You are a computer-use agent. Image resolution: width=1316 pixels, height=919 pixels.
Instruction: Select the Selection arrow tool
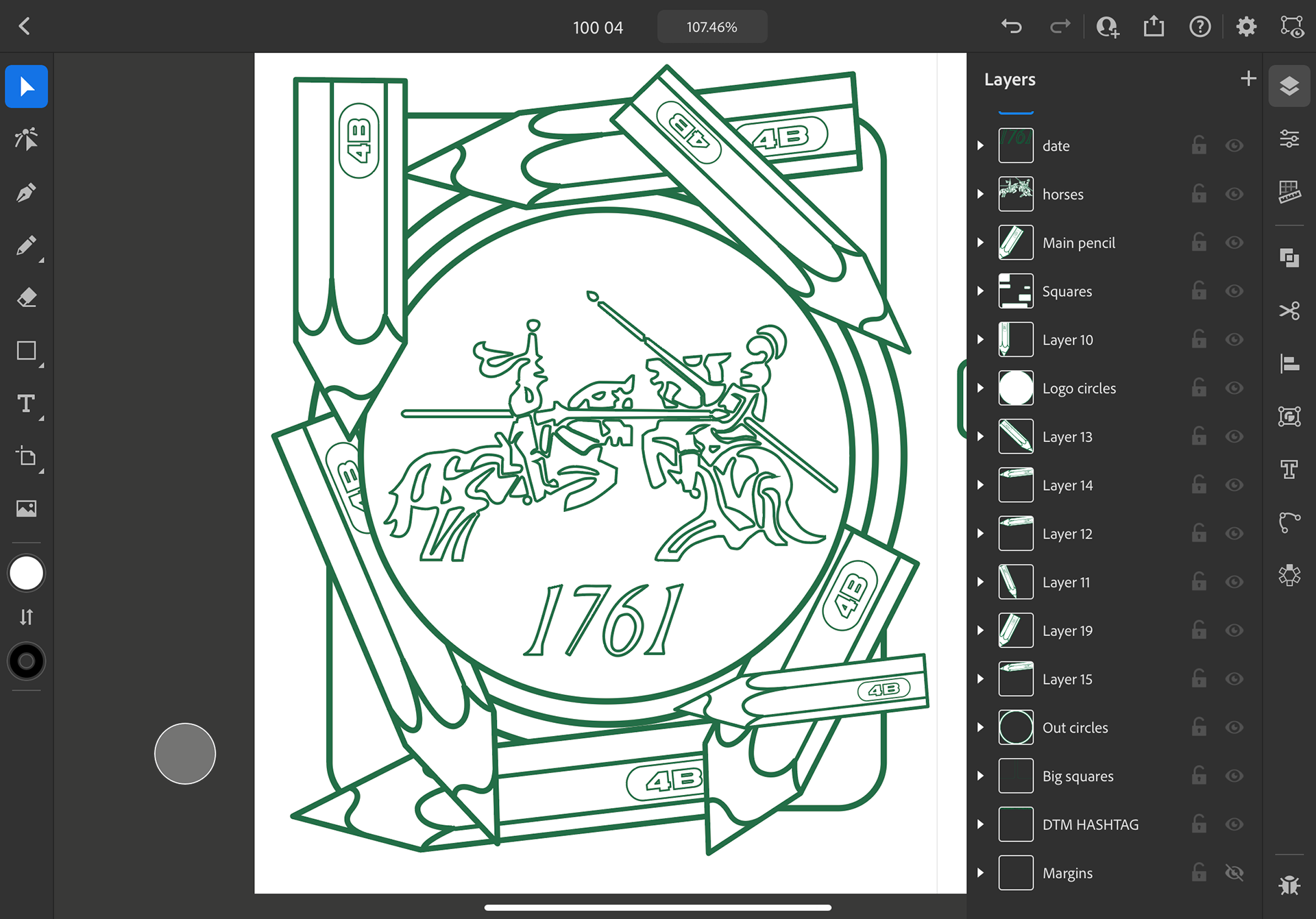(x=26, y=87)
